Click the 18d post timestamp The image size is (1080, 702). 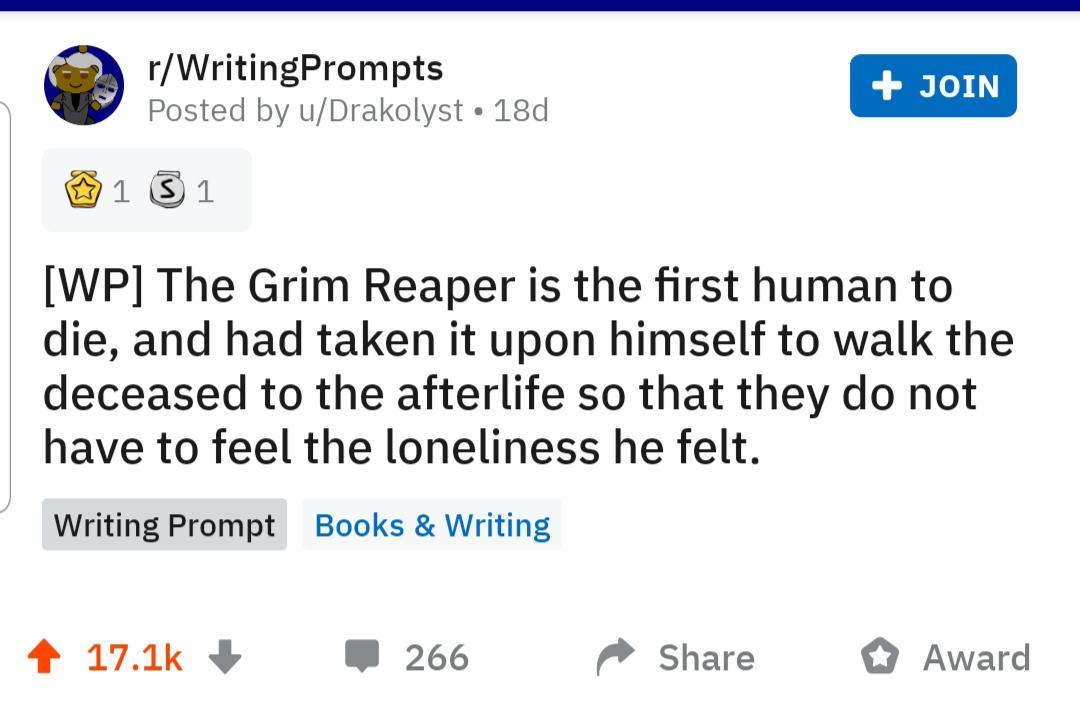pos(521,110)
